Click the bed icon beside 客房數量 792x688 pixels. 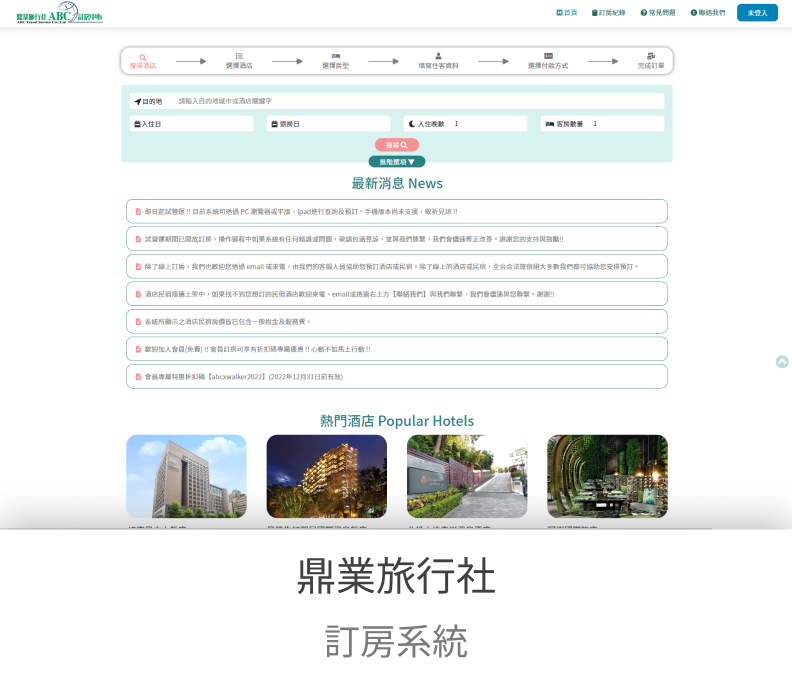550,124
